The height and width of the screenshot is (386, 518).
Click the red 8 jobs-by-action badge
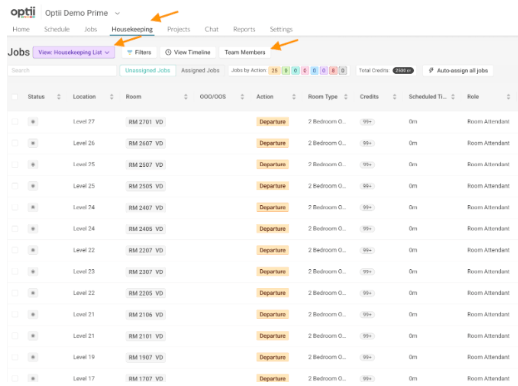[x=333, y=71]
